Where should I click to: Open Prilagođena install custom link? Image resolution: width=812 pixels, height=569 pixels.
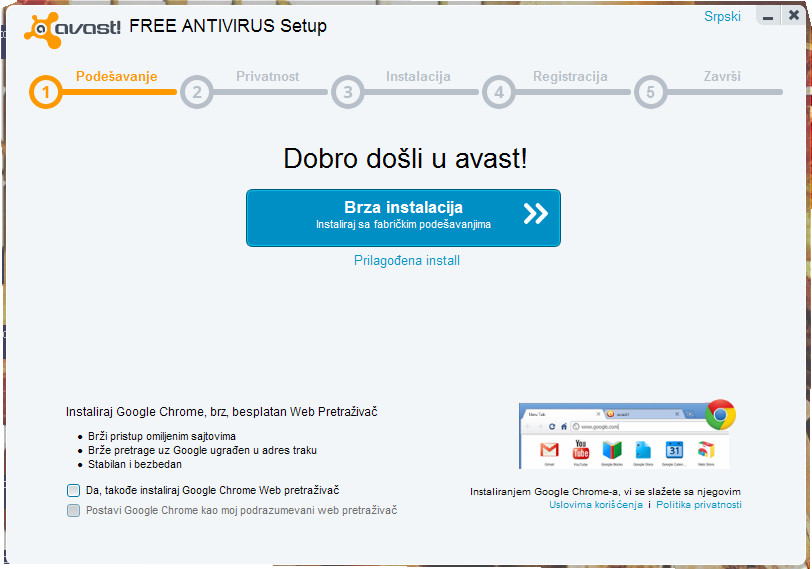[x=407, y=260]
